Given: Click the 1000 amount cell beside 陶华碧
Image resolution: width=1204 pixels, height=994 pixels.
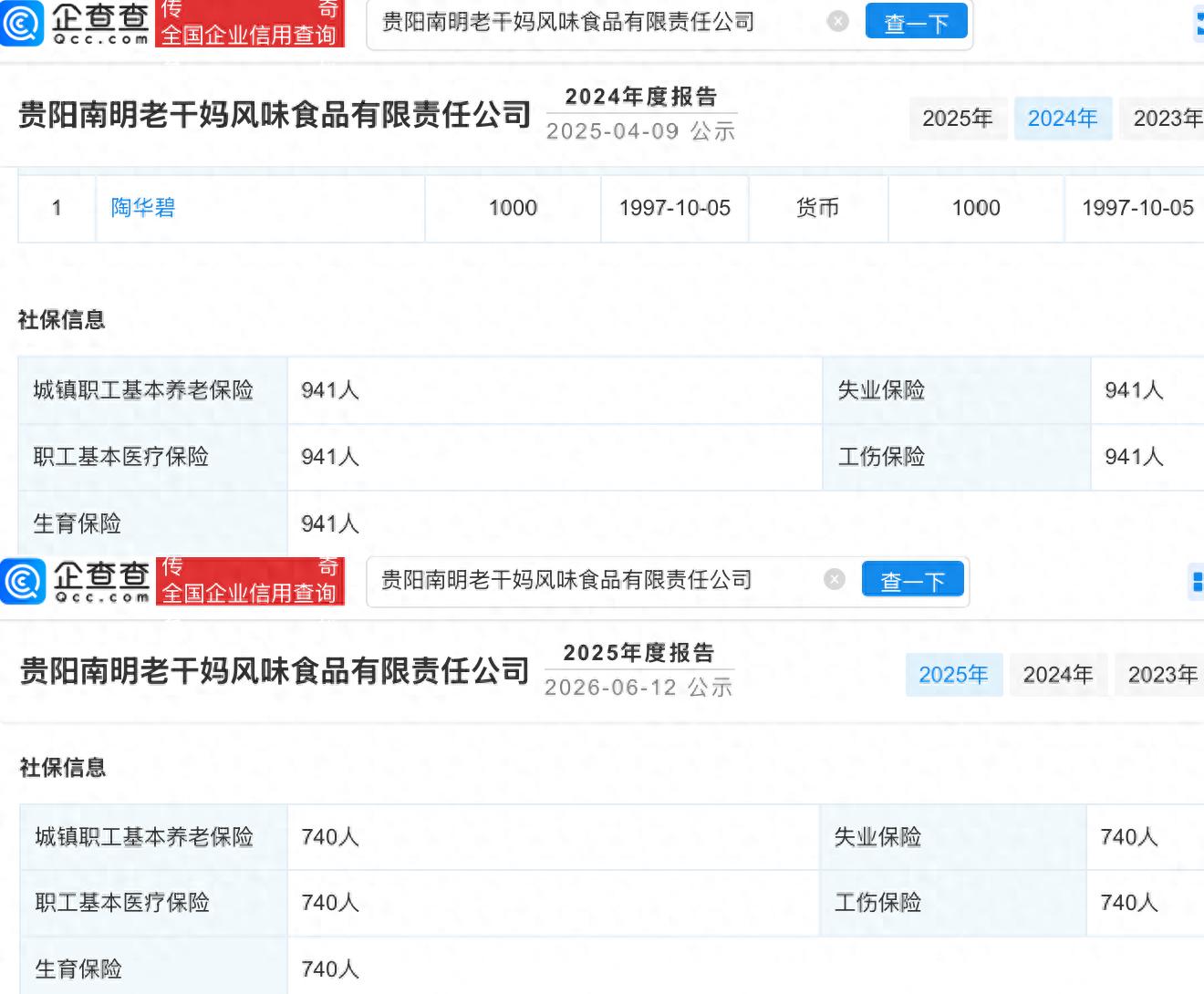Looking at the screenshot, I should point(513,208).
